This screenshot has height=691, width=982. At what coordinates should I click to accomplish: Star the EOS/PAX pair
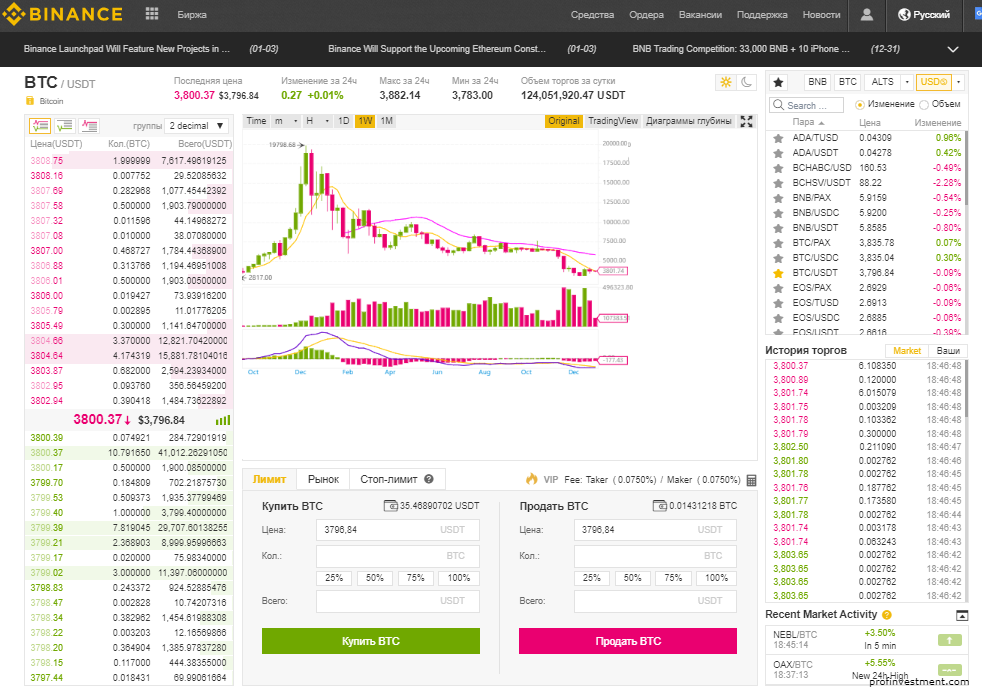click(x=778, y=288)
